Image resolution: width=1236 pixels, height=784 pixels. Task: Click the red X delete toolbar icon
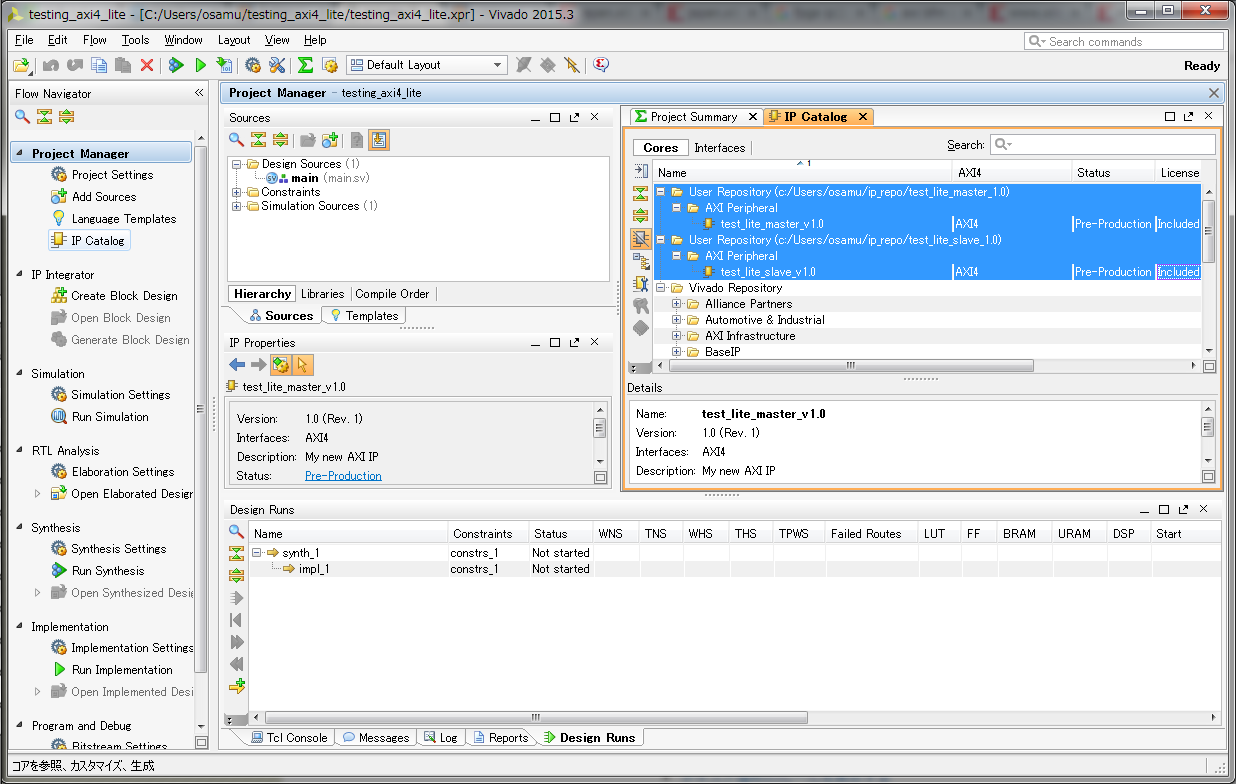click(x=147, y=65)
